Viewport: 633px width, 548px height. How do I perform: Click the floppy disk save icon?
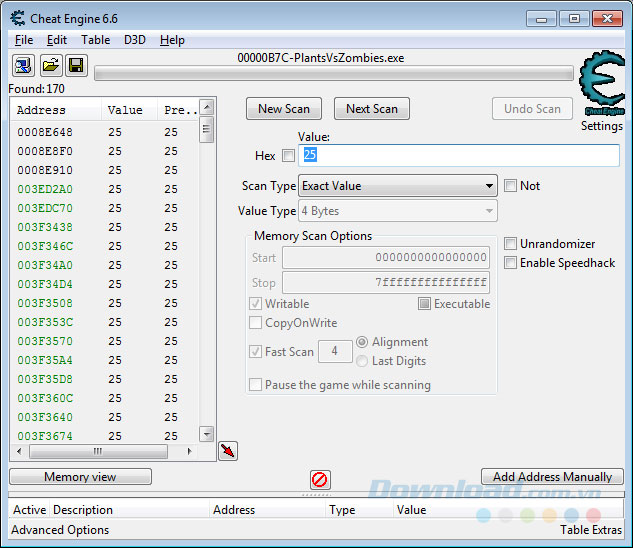click(76, 66)
